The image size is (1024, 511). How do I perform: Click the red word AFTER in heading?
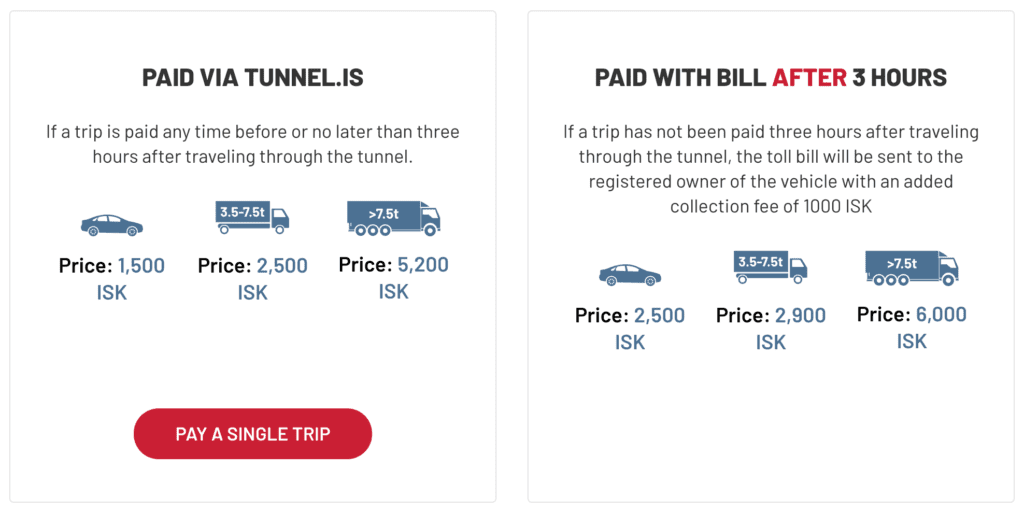[x=809, y=78]
